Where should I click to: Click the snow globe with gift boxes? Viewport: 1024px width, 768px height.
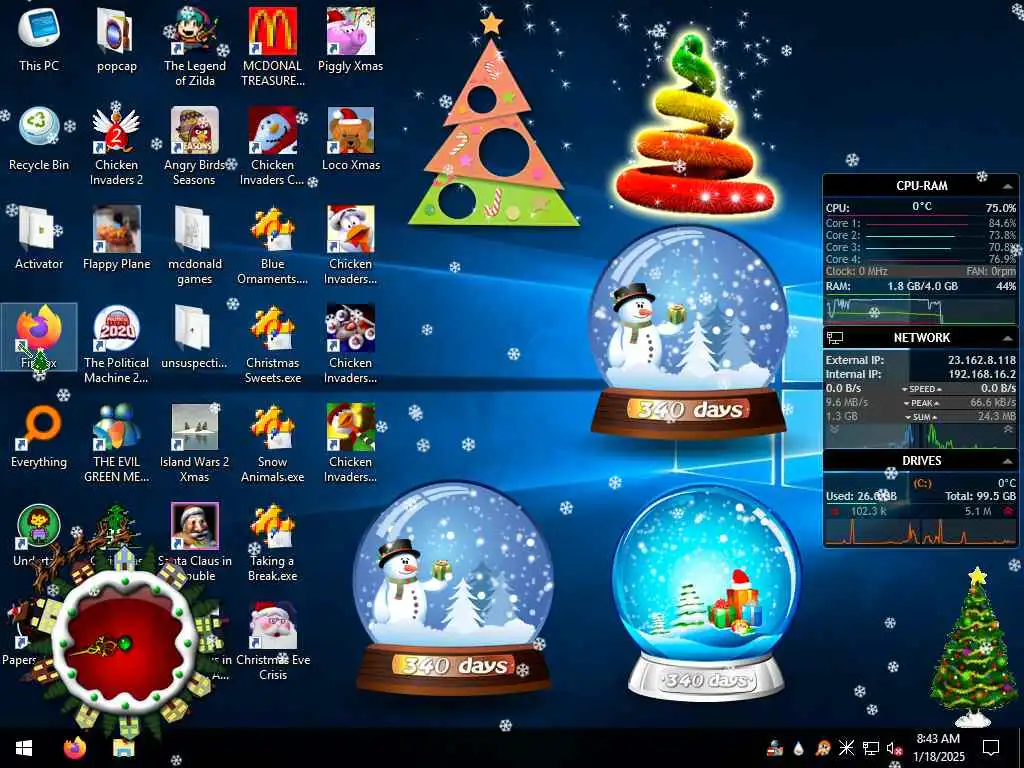point(705,592)
